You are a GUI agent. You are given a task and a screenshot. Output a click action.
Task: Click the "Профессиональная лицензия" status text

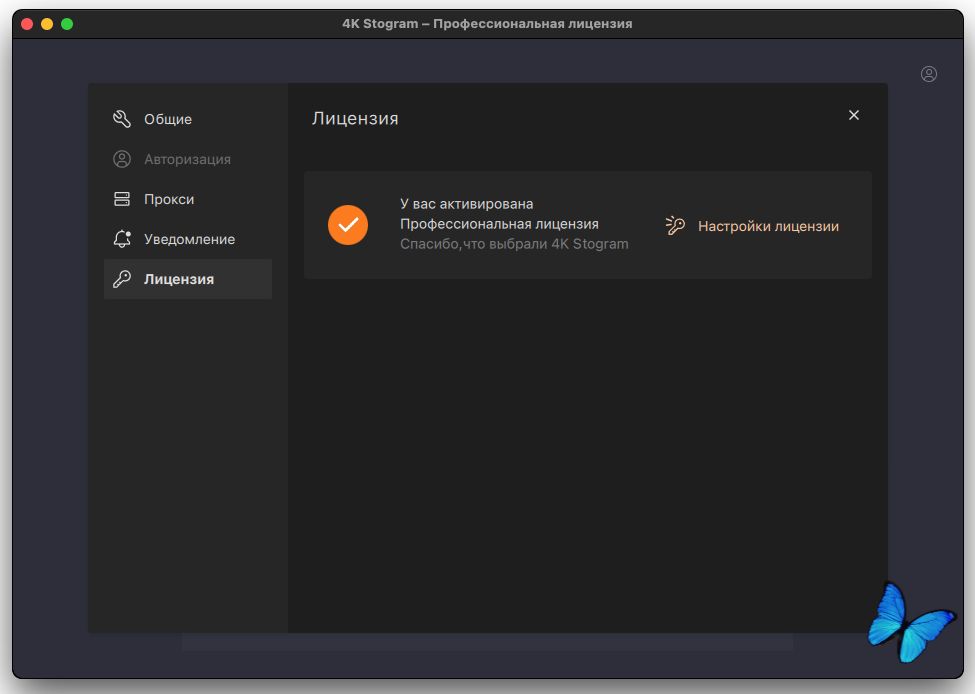click(499, 224)
